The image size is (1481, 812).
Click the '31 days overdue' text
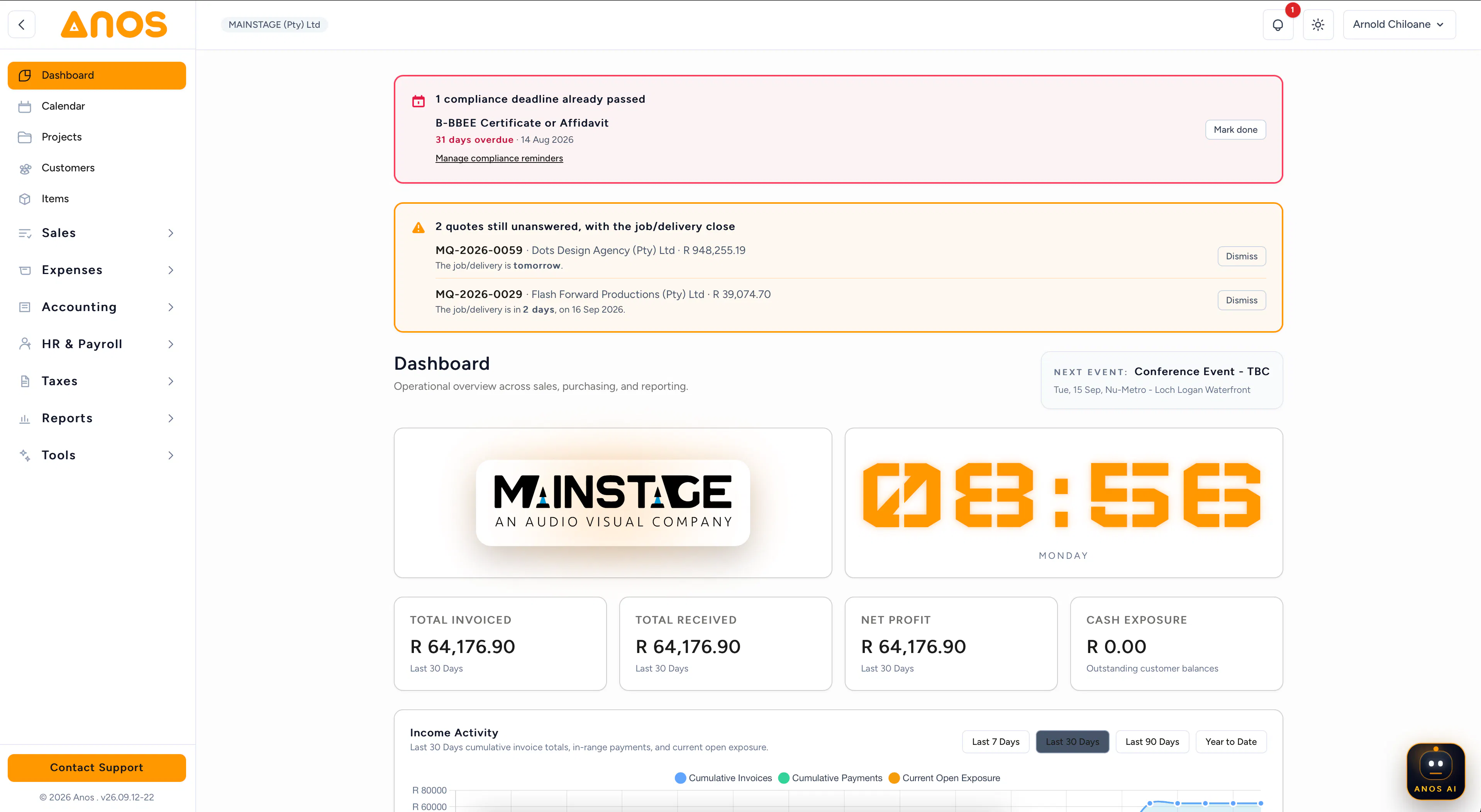click(x=474, y=140)
